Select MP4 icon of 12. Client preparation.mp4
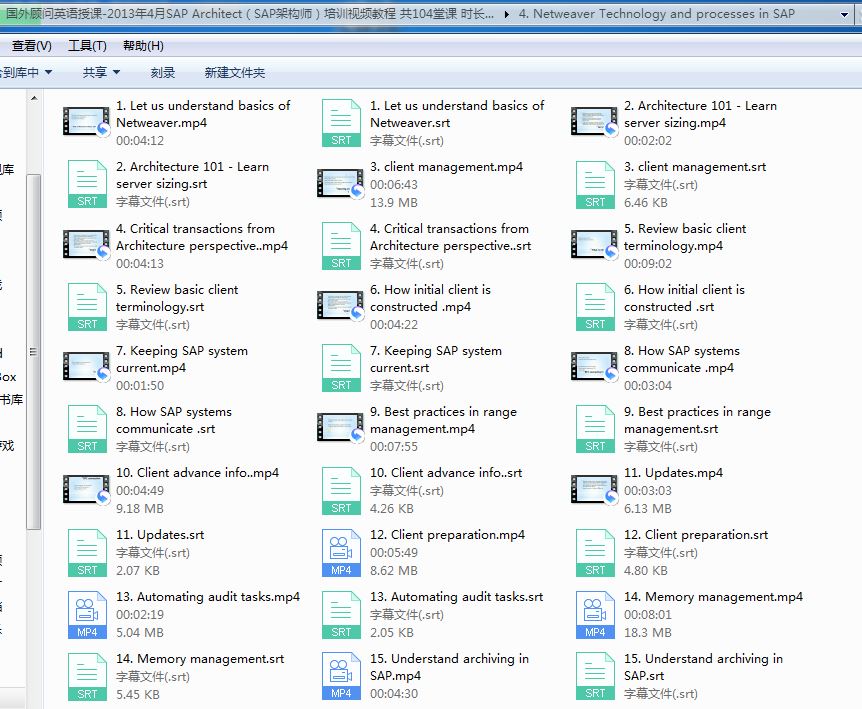This screenshot has width=862, height=709. point(341,552)
